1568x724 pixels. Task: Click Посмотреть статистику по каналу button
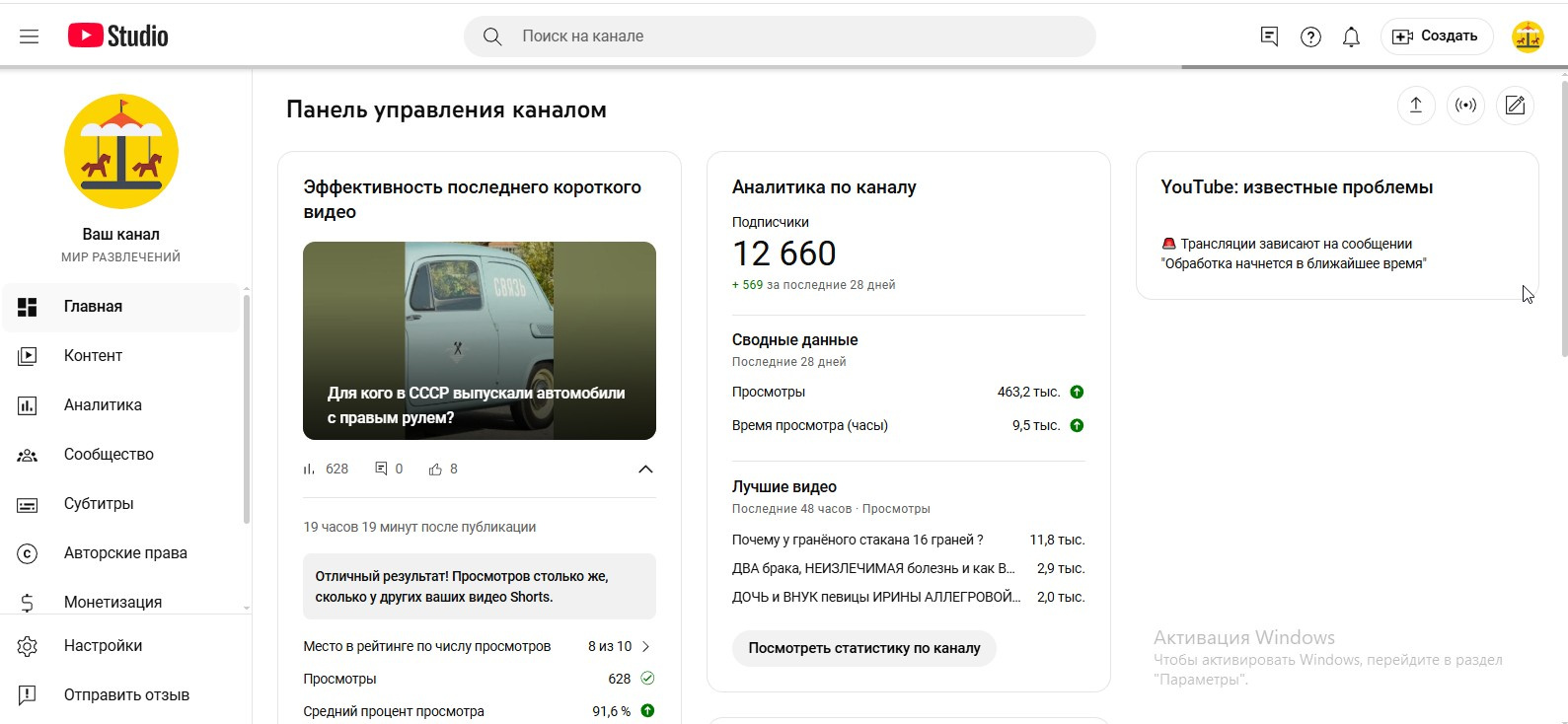point(863,648)
